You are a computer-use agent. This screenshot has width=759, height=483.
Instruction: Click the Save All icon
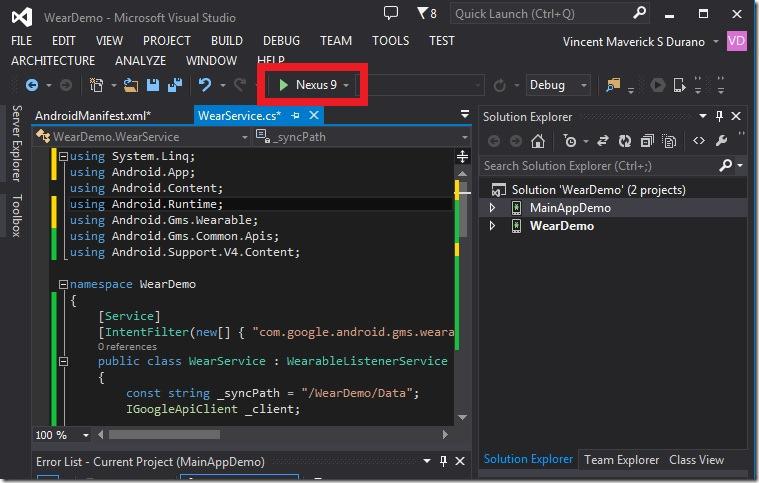175,85
